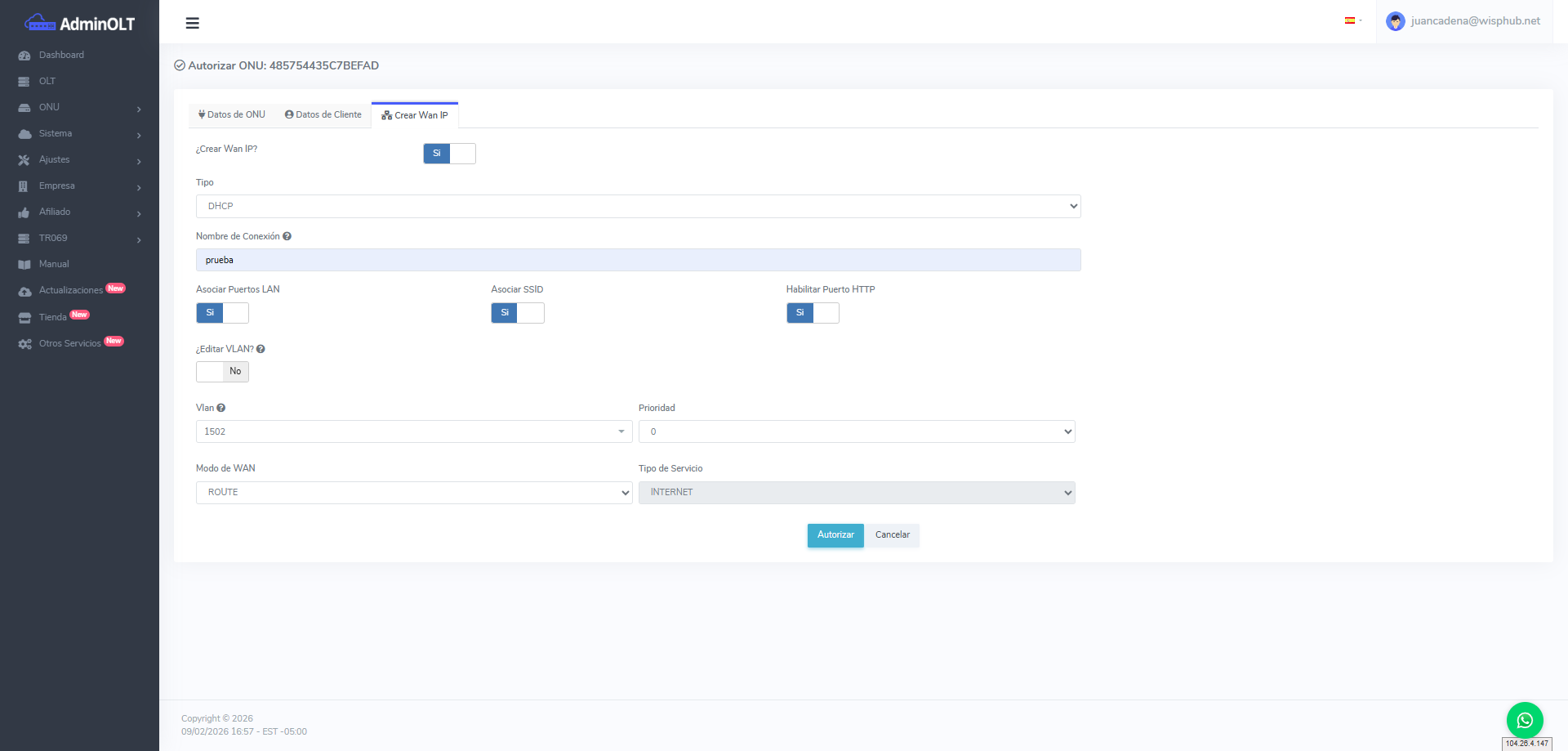Expand the Prioridad dropdown
Screen dimensions: 1568x751
(856, 431)
